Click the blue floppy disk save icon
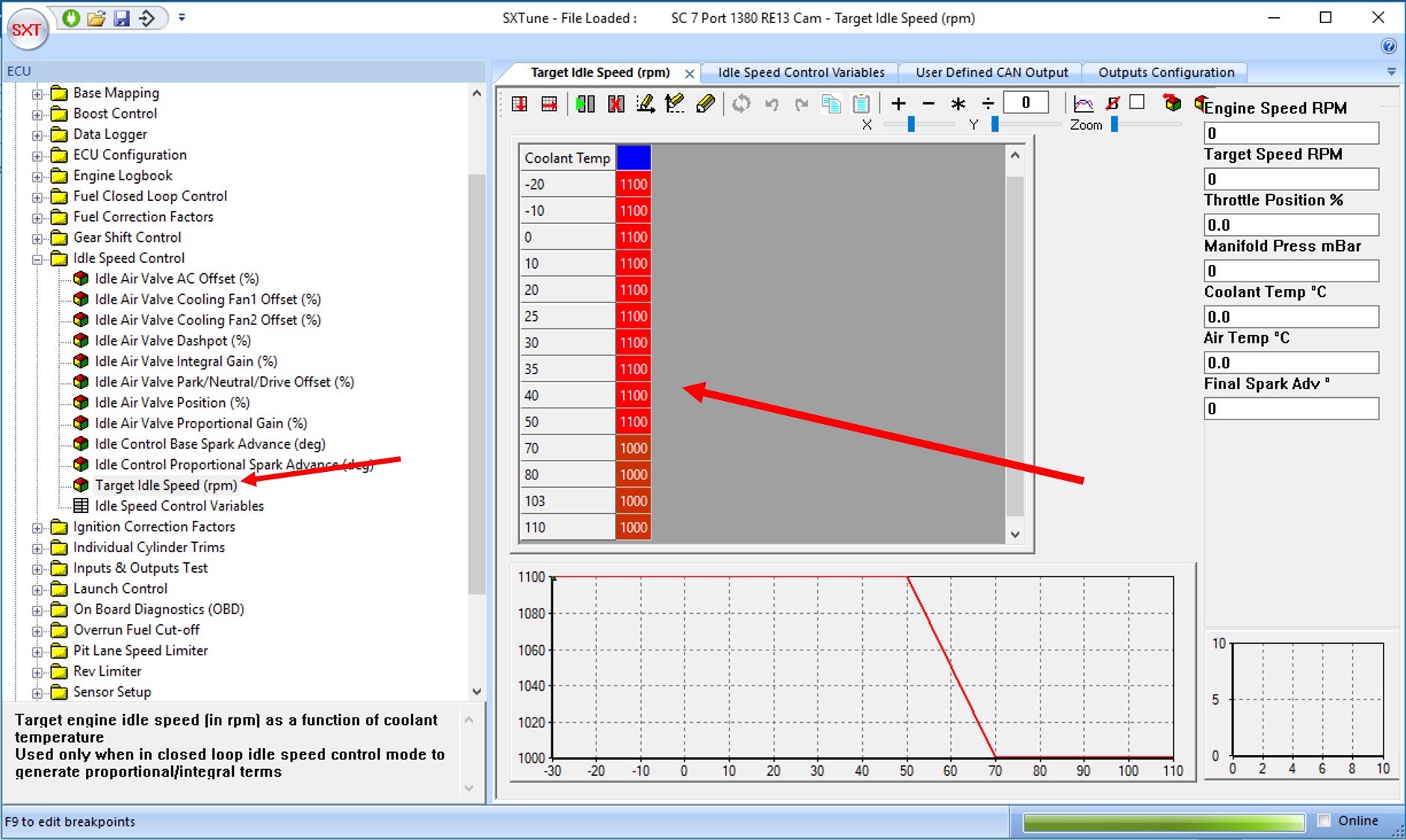The width and height of the screenshot is (1406, 840). 122,18
